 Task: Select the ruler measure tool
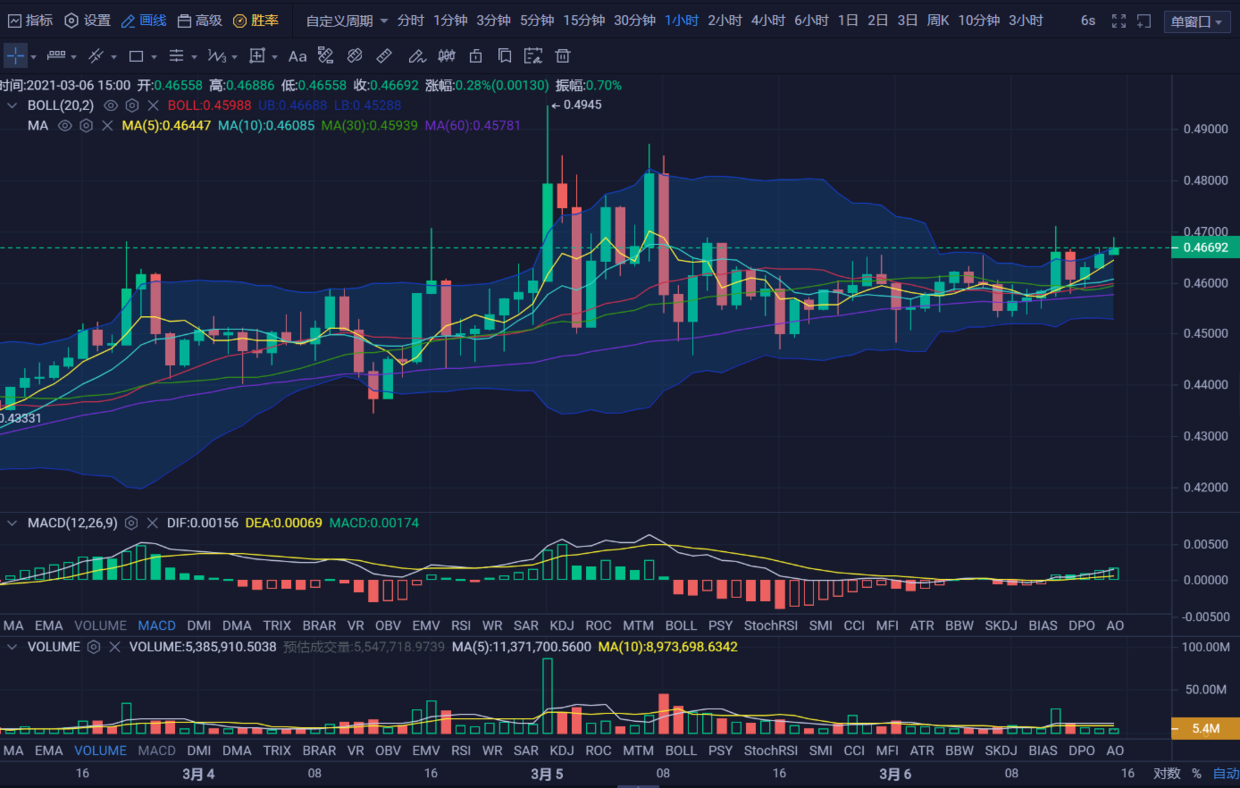tap(383, 56)
